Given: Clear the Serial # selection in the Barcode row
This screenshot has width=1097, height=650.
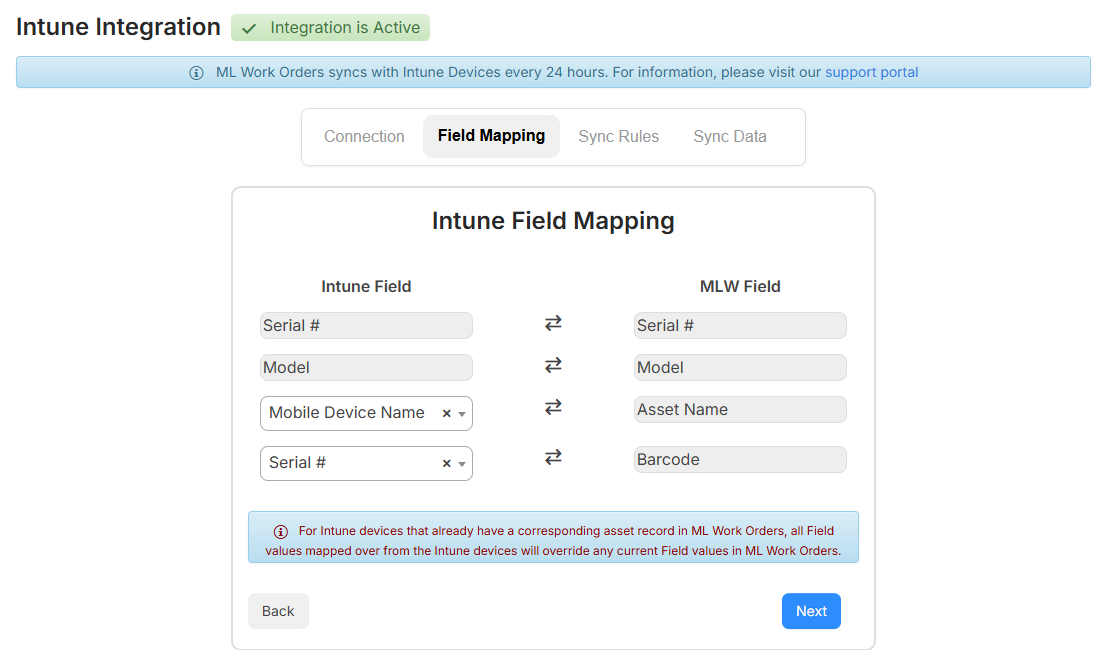Looking at the screenshot, I should (448, 463).
